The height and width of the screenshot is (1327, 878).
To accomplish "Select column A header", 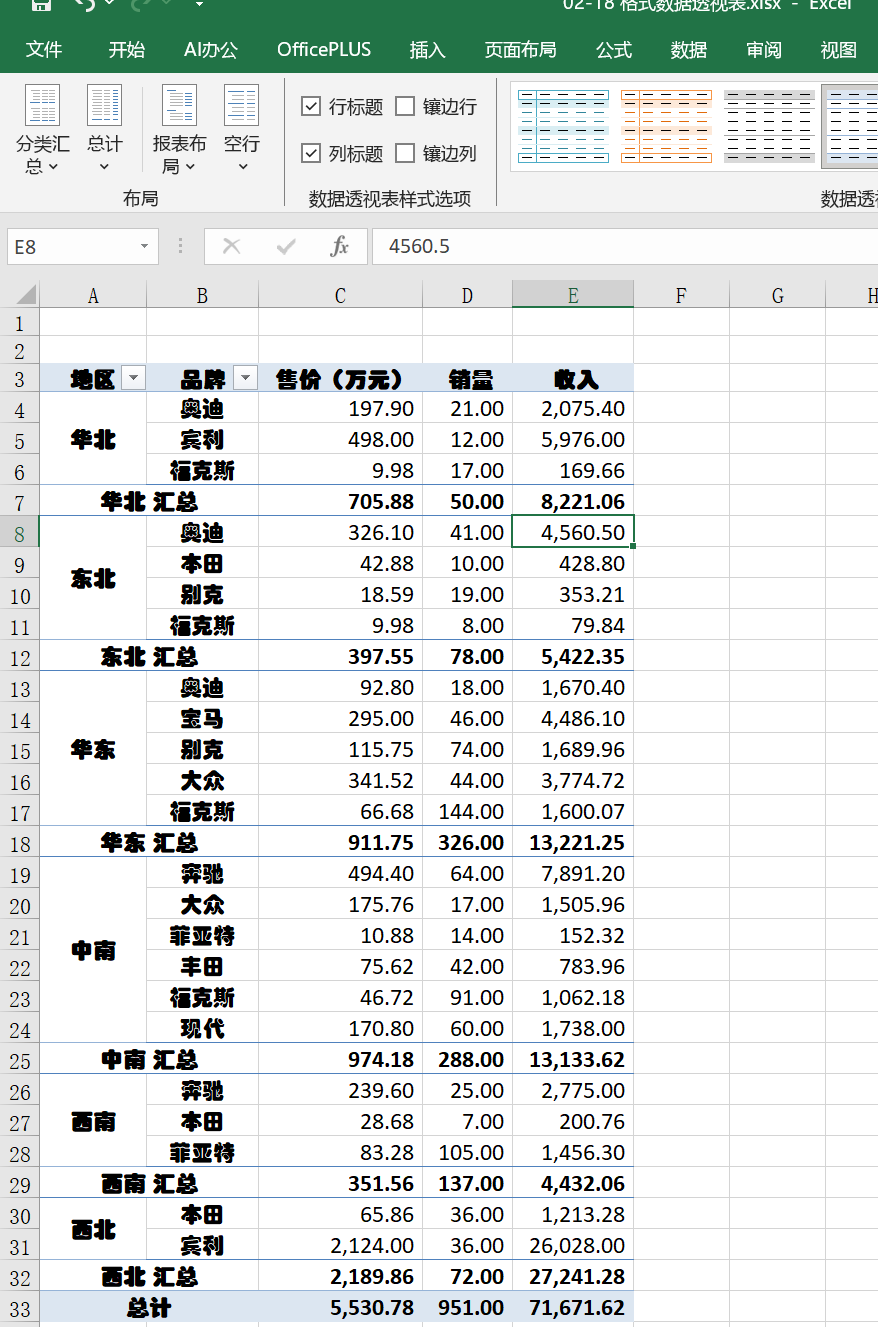I will click(x=93, y=295).
